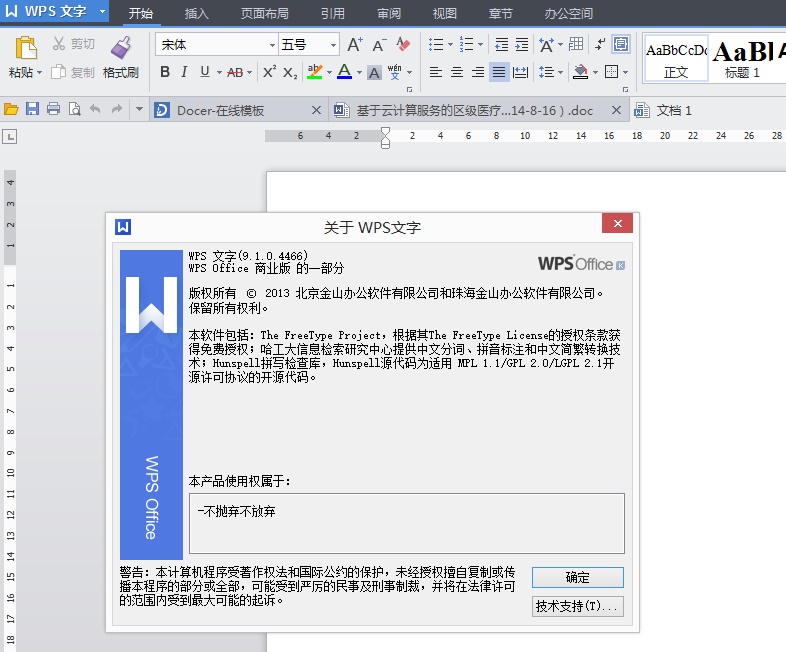Click the phonetic guide wén icon
Screen dimensions: 786x652
click(395, 72)
